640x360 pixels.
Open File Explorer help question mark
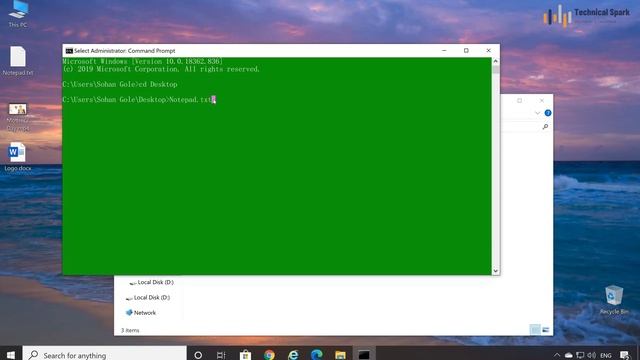coord(548,113)
